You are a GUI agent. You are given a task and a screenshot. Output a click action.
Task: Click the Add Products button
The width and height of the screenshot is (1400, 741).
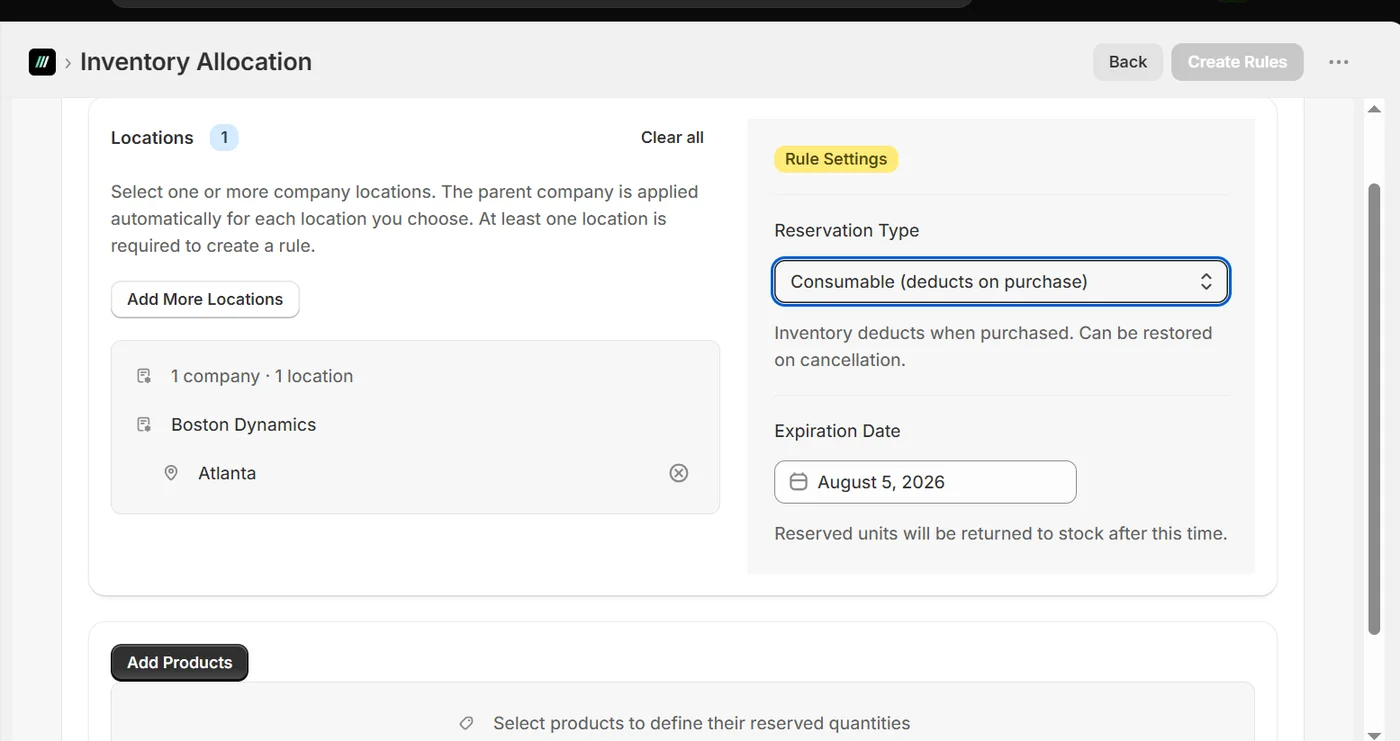[180, 662]
